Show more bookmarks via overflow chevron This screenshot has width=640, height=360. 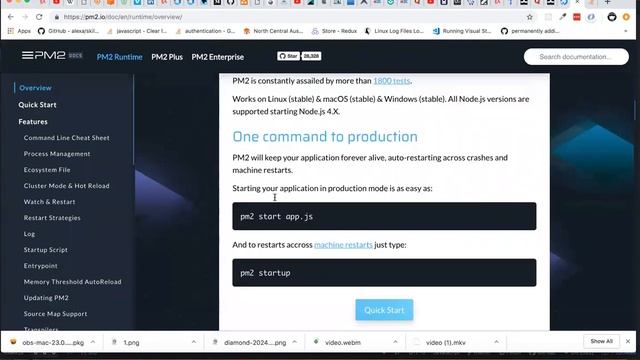(x=625, y=31)
